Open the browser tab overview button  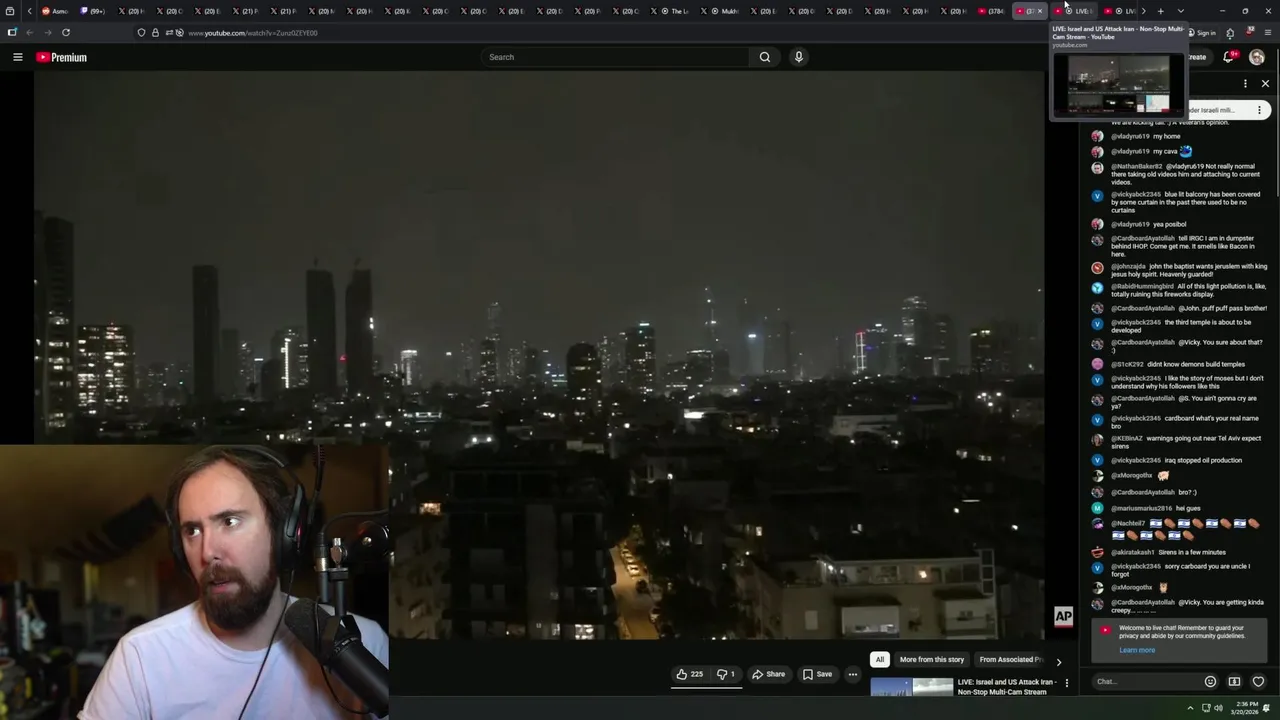click(x=10, y=11)
